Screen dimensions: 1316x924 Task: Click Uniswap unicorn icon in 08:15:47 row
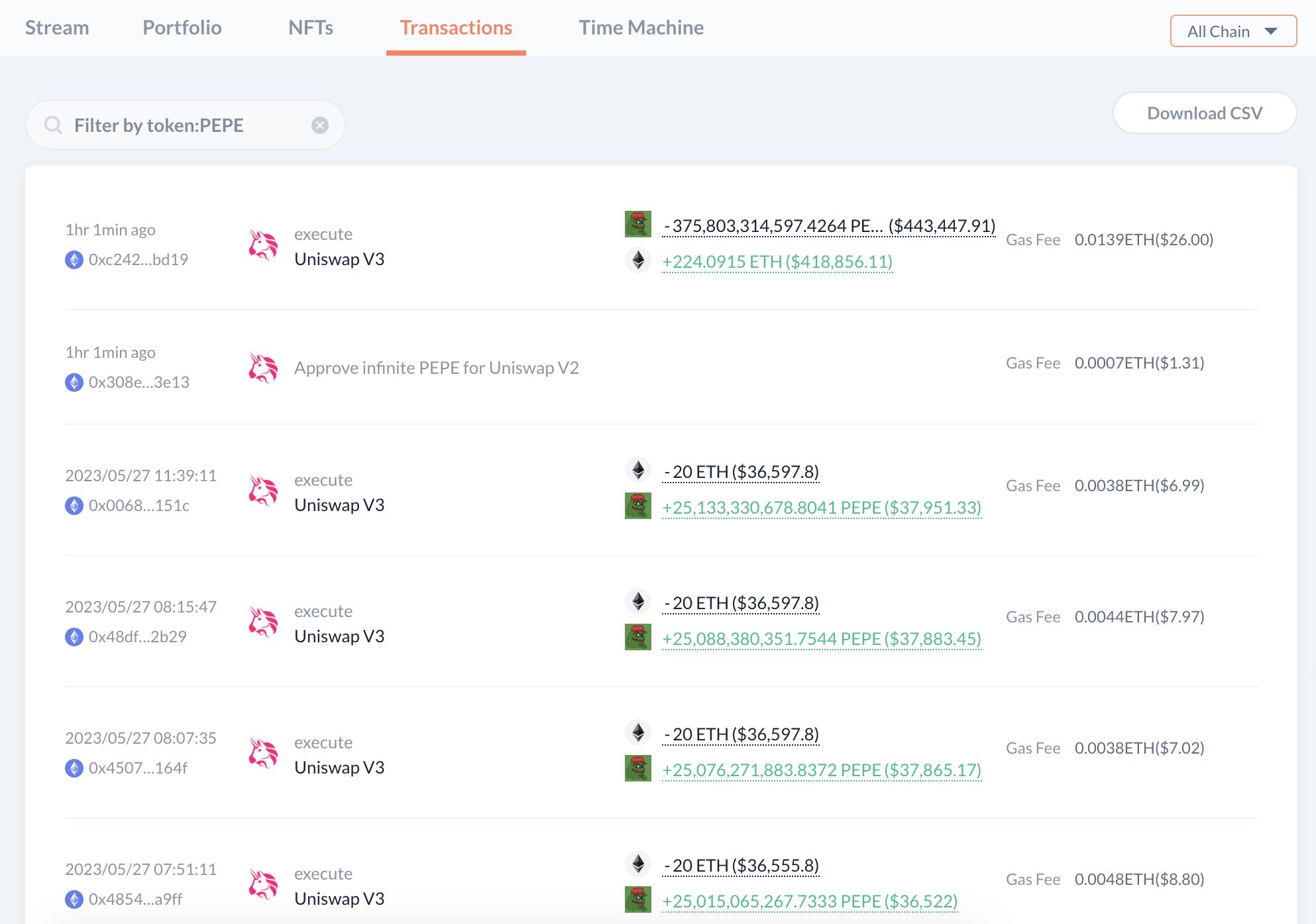point(263,622)
